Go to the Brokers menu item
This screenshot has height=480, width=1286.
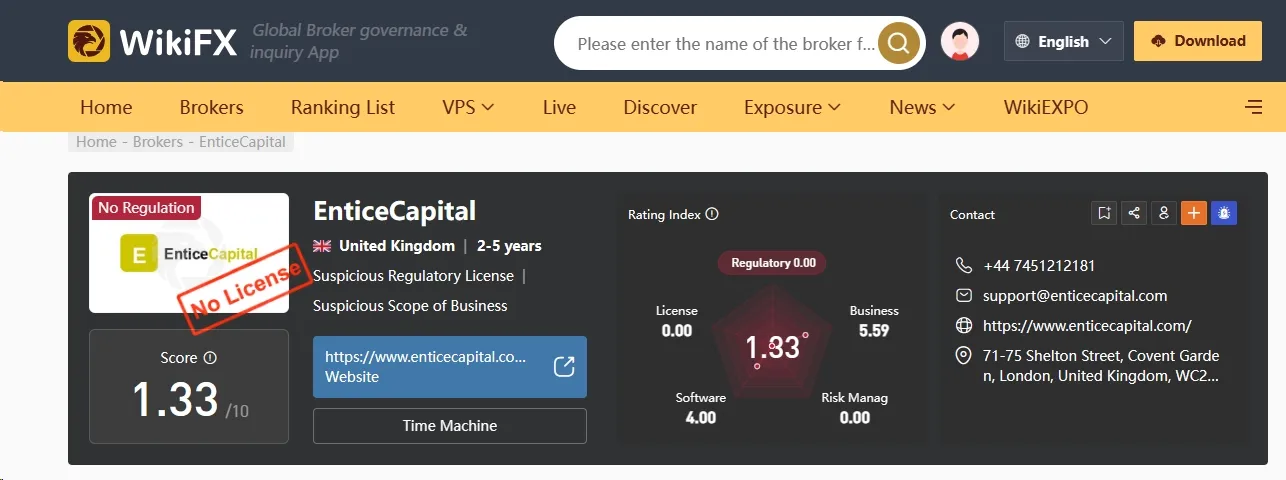(212, 107)
